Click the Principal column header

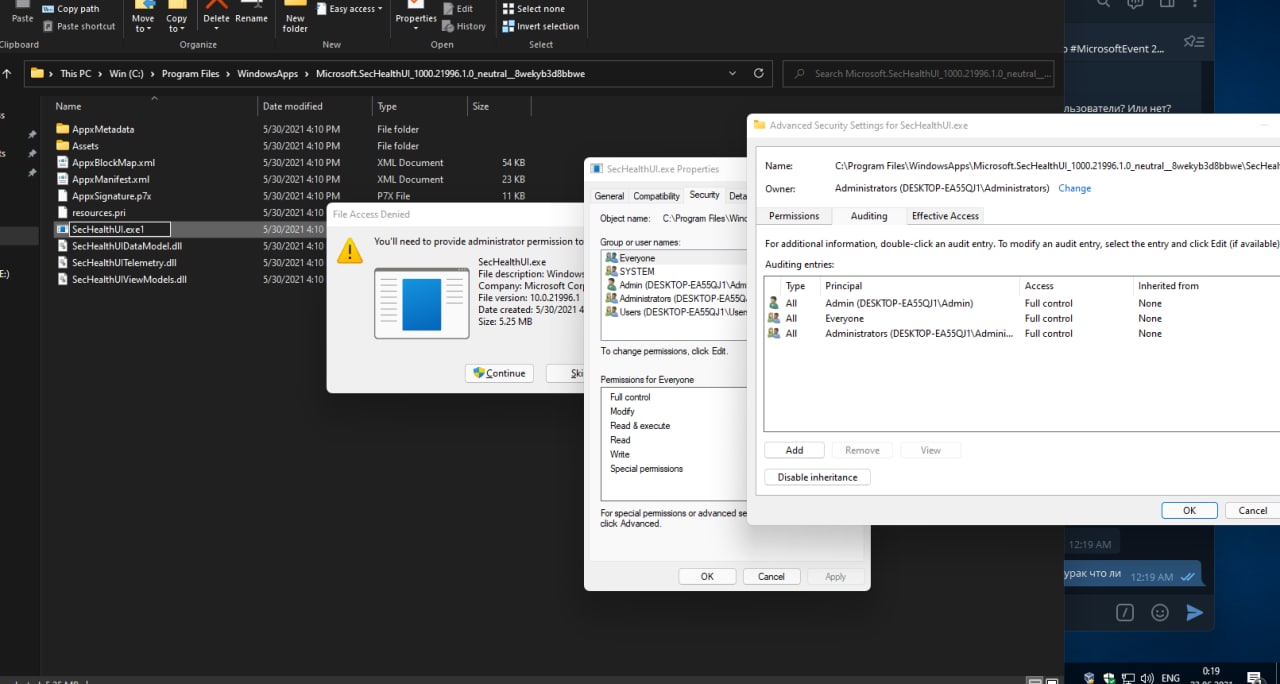coord(919,285)
